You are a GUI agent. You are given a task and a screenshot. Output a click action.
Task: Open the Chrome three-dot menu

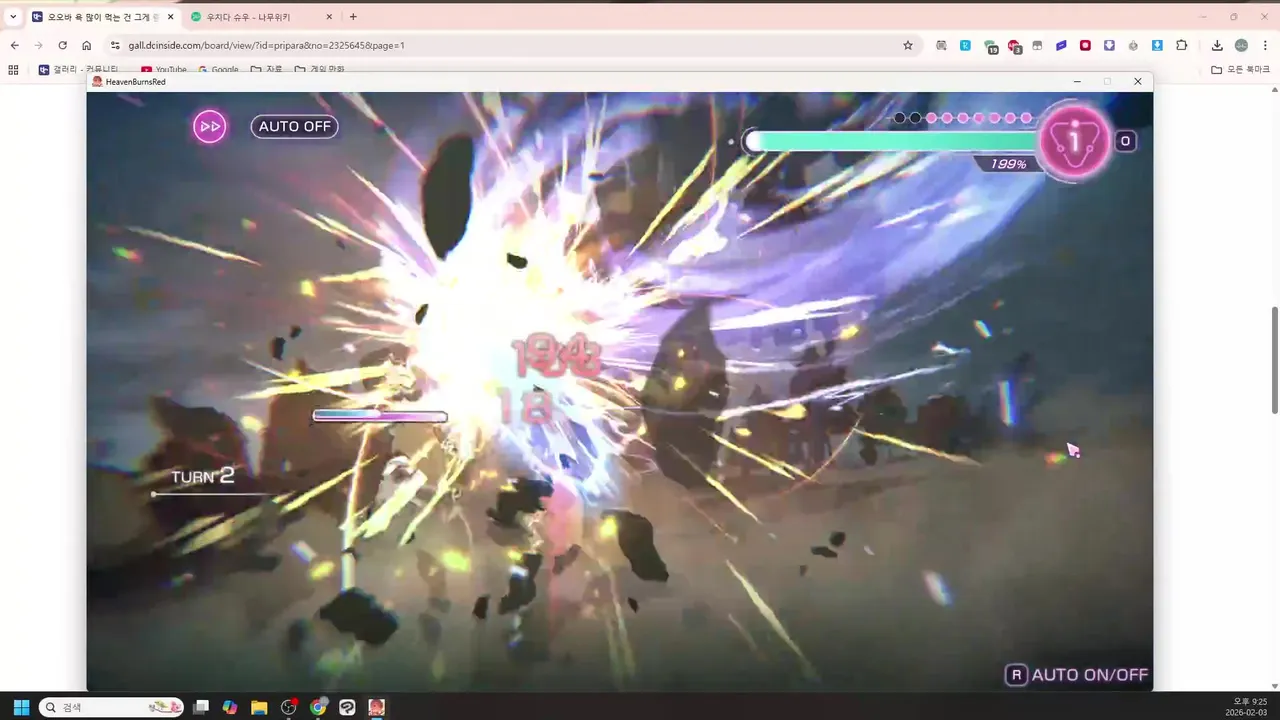(x=1265, y=45)
